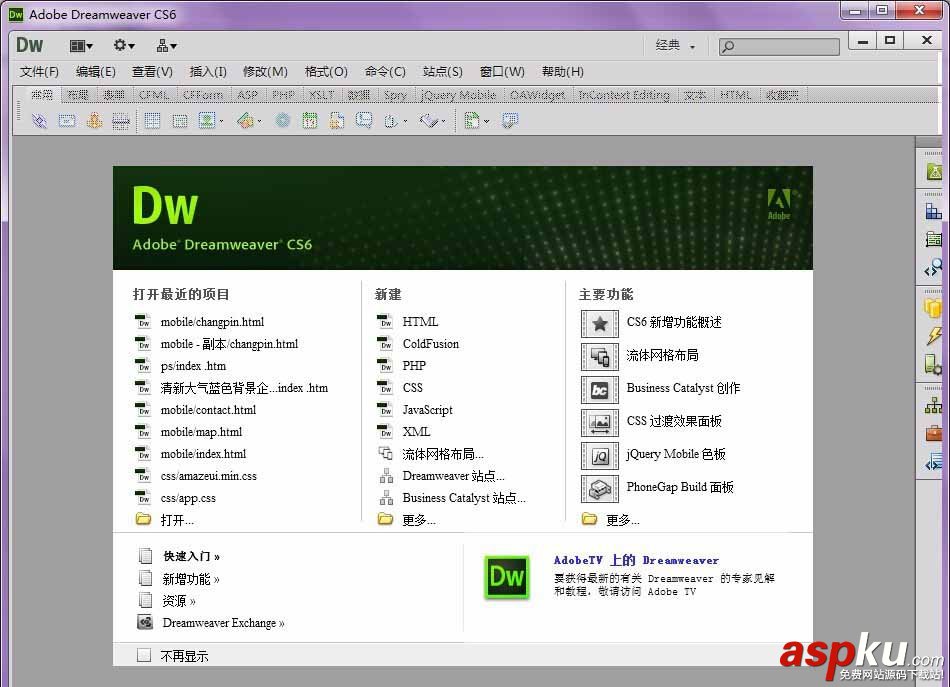Click the Dw AdobeTV thumbnail image
Screen dimensions: 950x687
click(507, 577)
